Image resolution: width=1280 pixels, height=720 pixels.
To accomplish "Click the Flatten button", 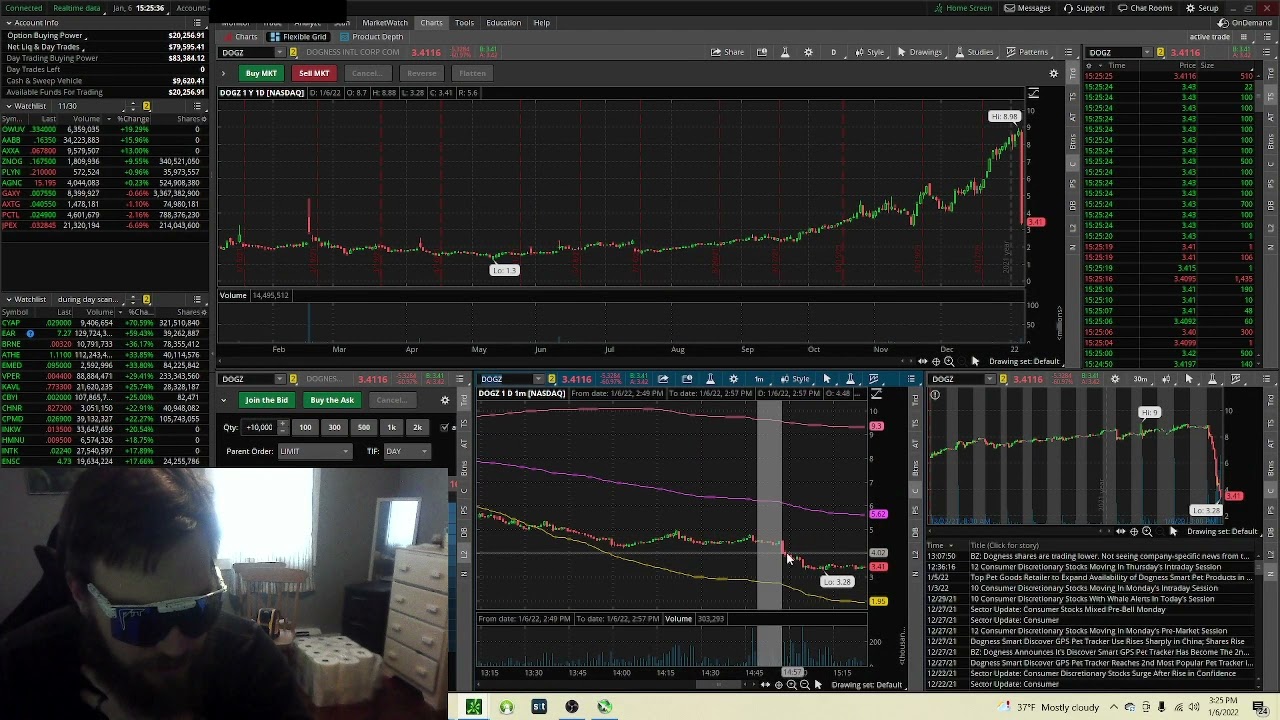I will click(472, 73).
